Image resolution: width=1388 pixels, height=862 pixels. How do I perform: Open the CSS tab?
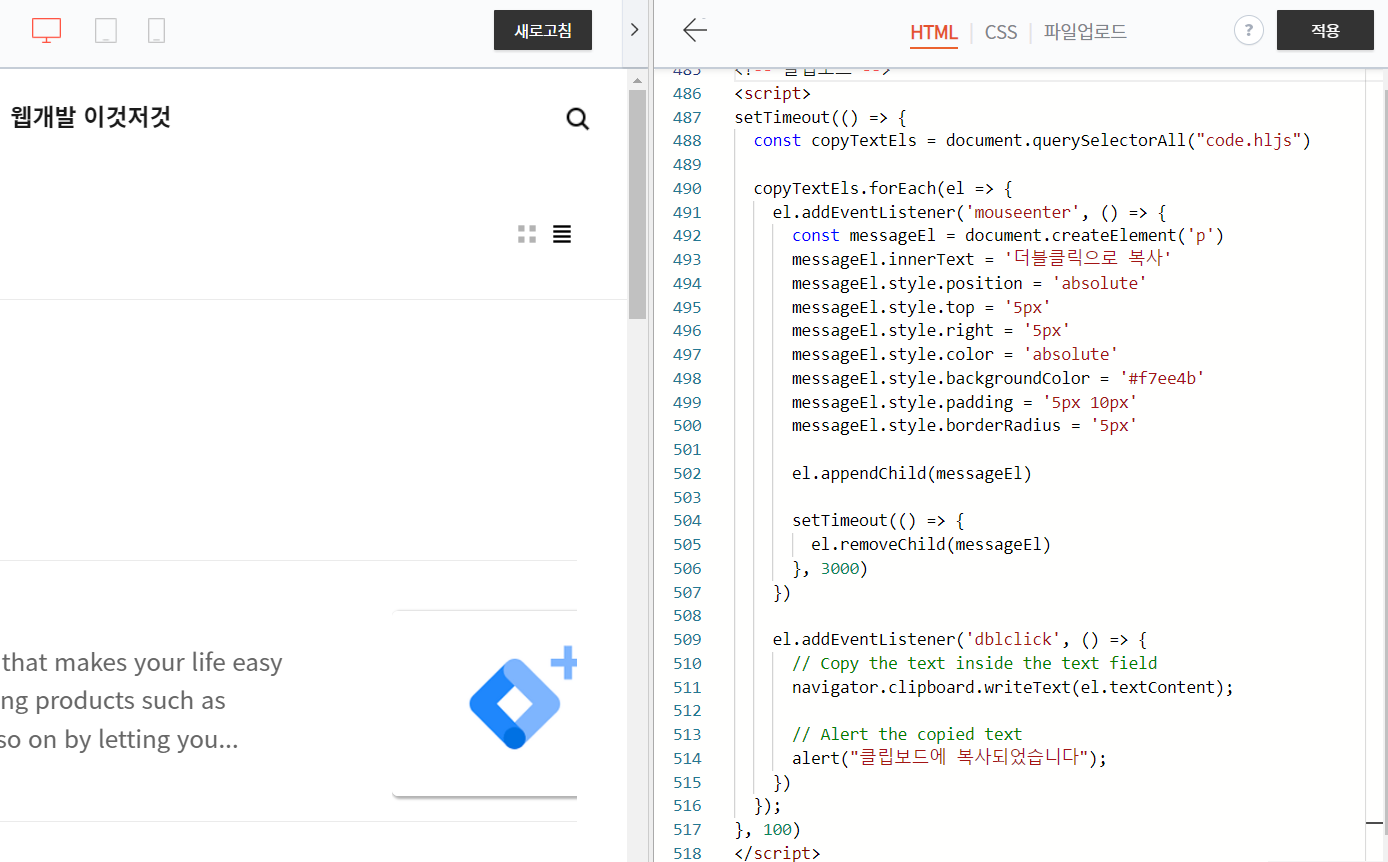tap(1001, 32)
